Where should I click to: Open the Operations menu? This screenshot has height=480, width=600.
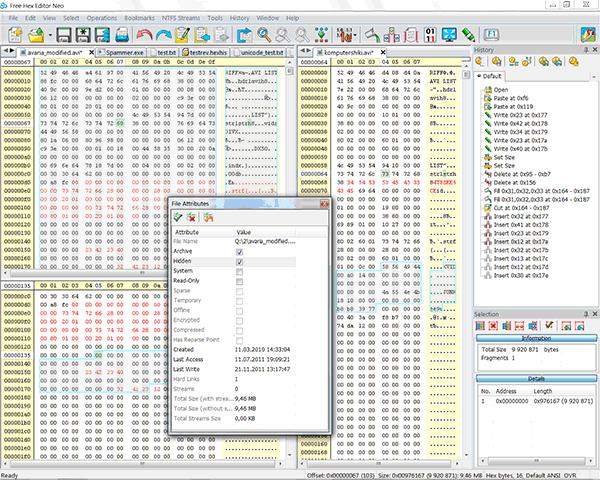(x=102, y=18)
